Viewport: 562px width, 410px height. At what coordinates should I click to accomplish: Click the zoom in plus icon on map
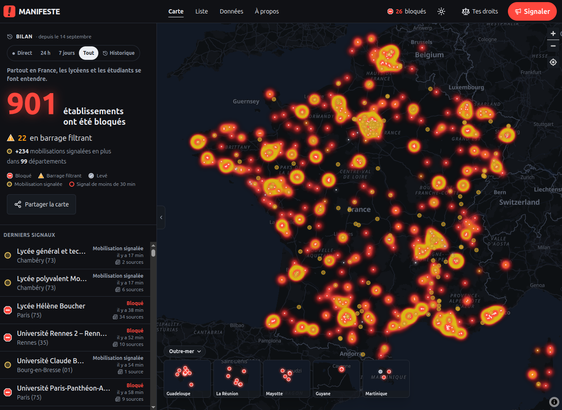553,33
